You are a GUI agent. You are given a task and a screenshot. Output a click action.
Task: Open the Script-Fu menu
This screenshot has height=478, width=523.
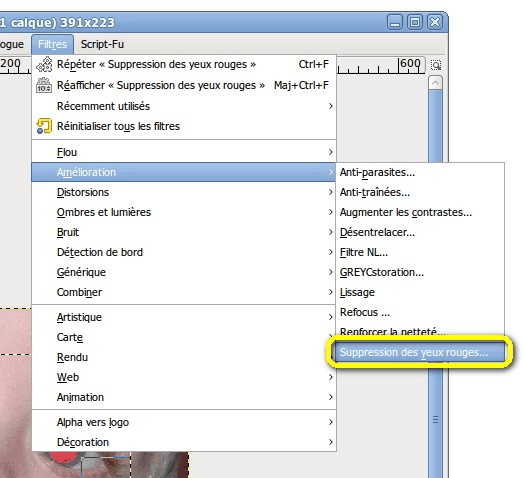(x=102, y=44)
